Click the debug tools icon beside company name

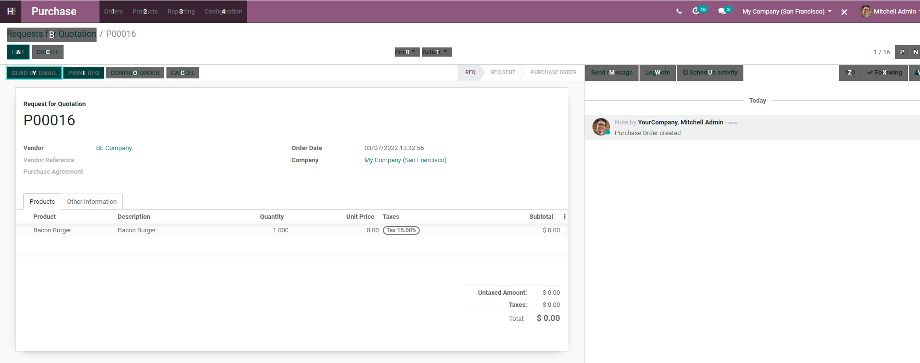(x=844, y=12)
